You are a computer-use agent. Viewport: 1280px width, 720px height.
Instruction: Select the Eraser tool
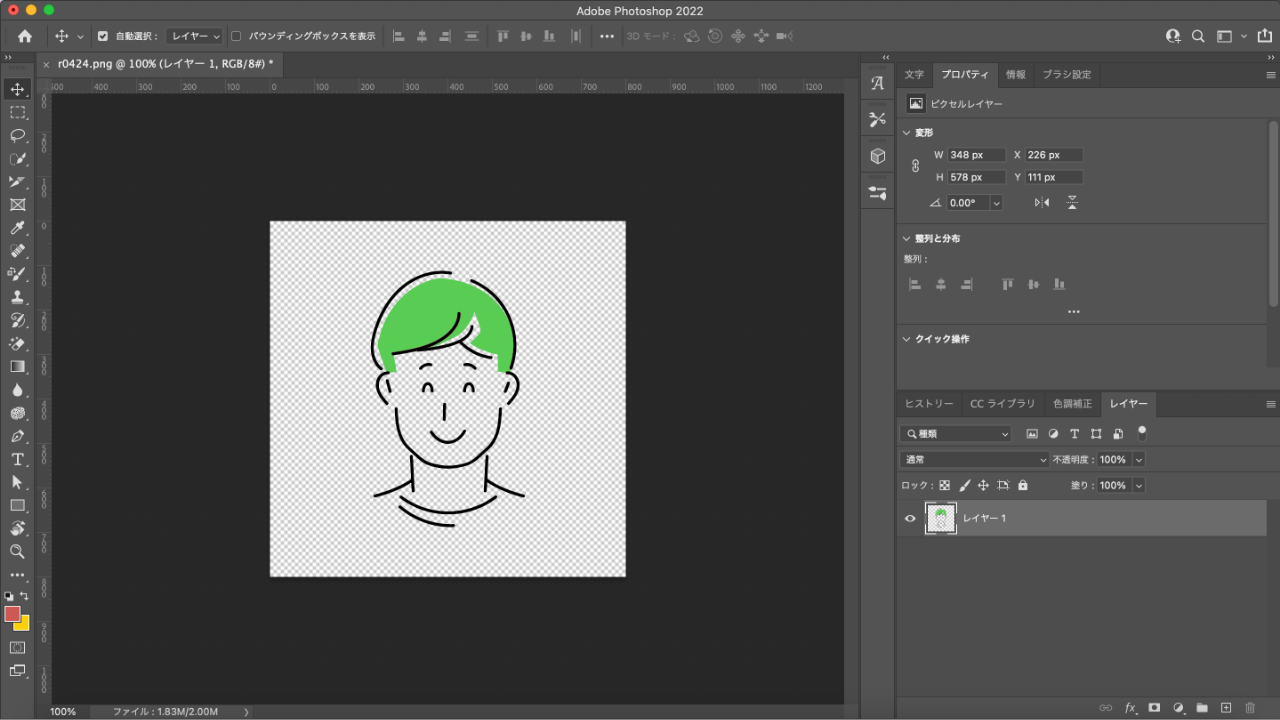pyautogui.click(x=18, y=343)
